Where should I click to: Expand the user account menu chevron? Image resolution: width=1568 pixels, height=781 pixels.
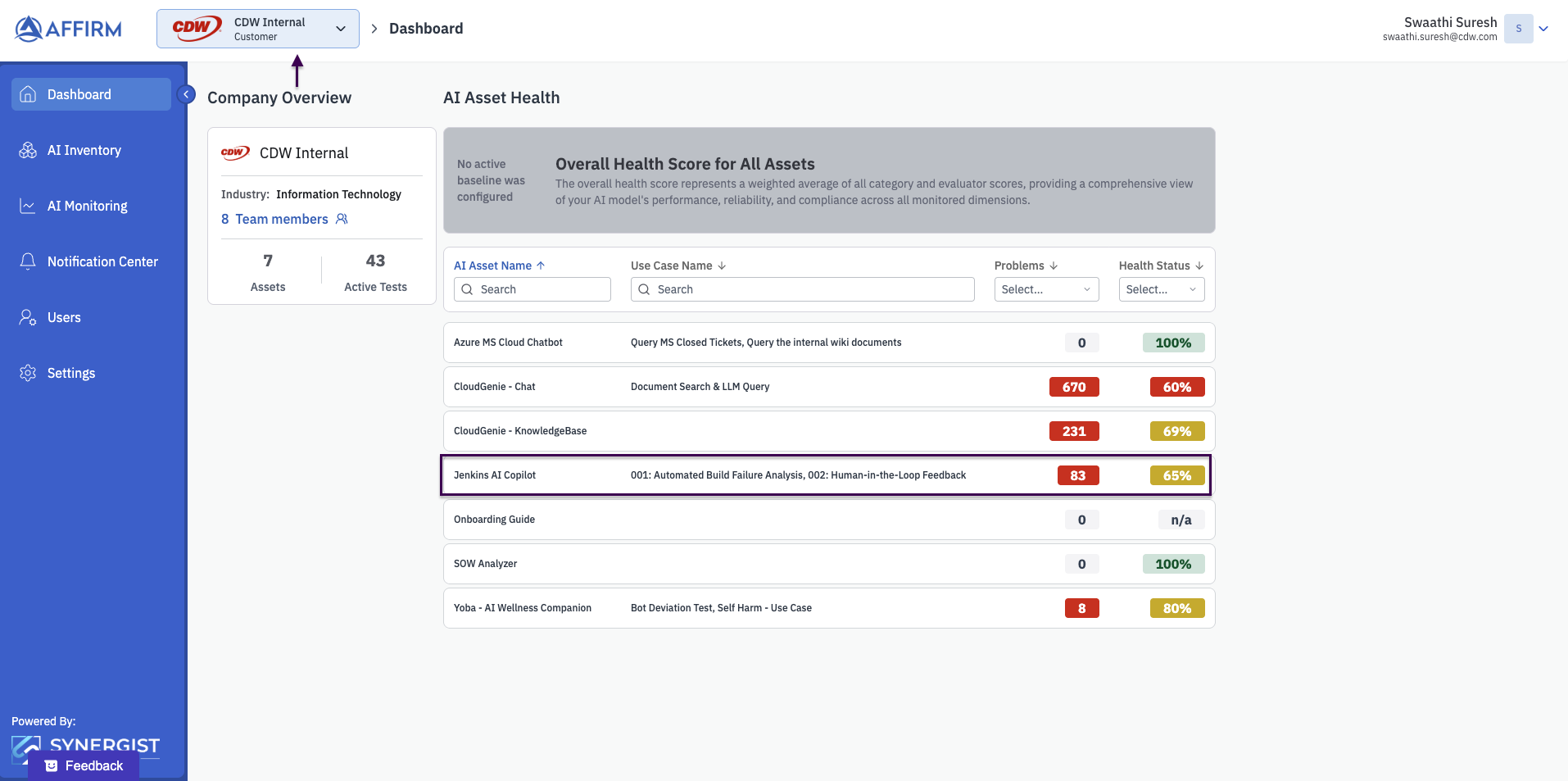(1543, 29)
